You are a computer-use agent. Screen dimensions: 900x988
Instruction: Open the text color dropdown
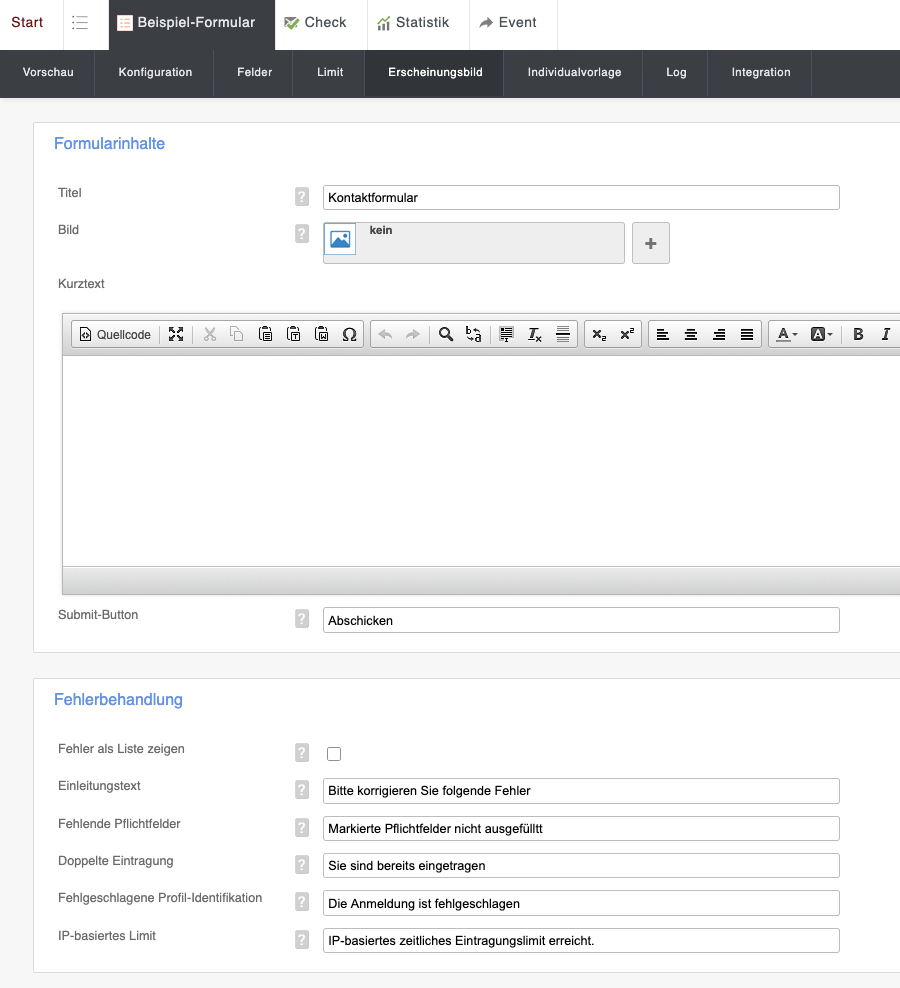788,335
